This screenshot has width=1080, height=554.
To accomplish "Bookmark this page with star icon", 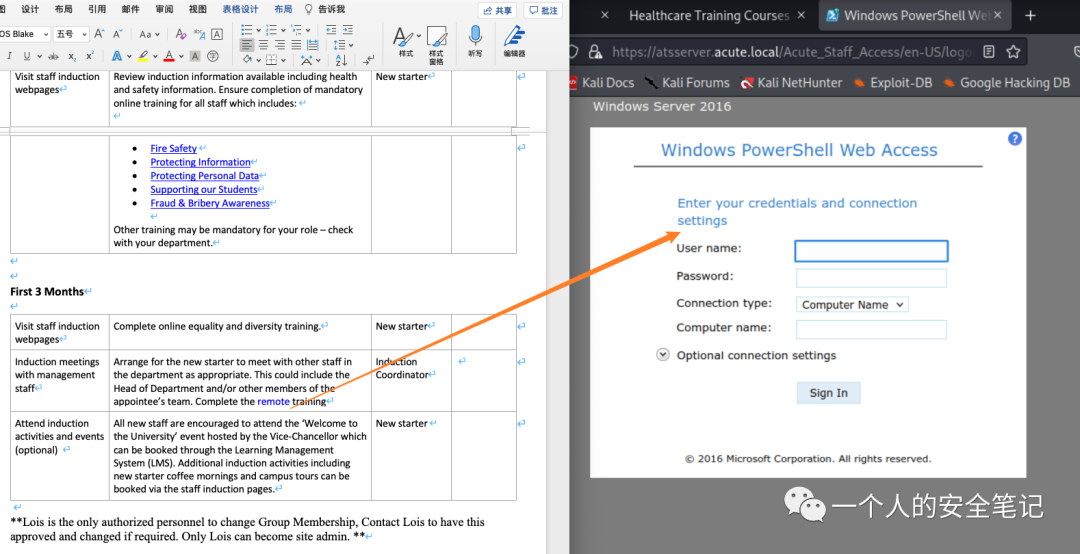I will point(1012,52).
